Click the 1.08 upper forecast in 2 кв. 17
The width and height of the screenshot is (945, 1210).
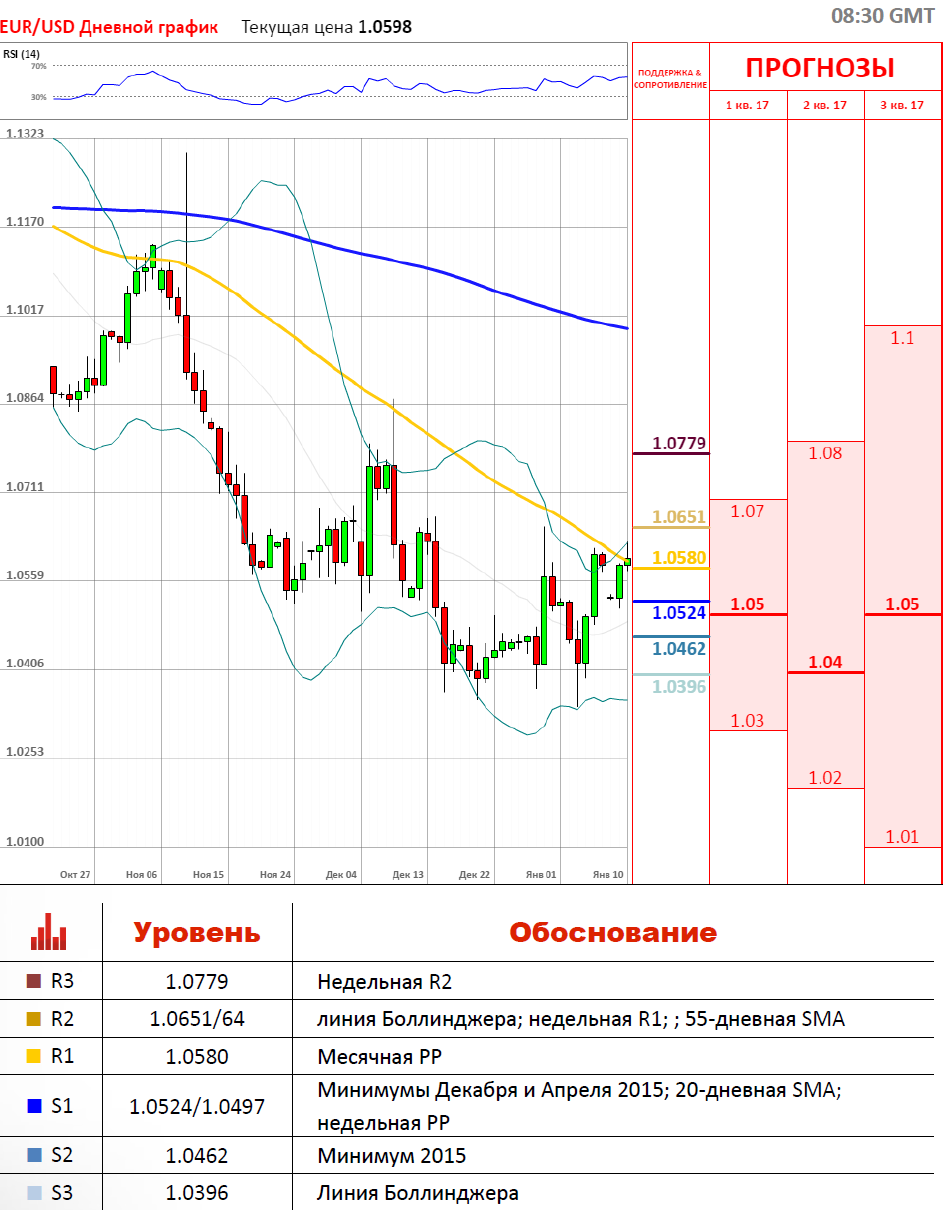tap(825, 453)
